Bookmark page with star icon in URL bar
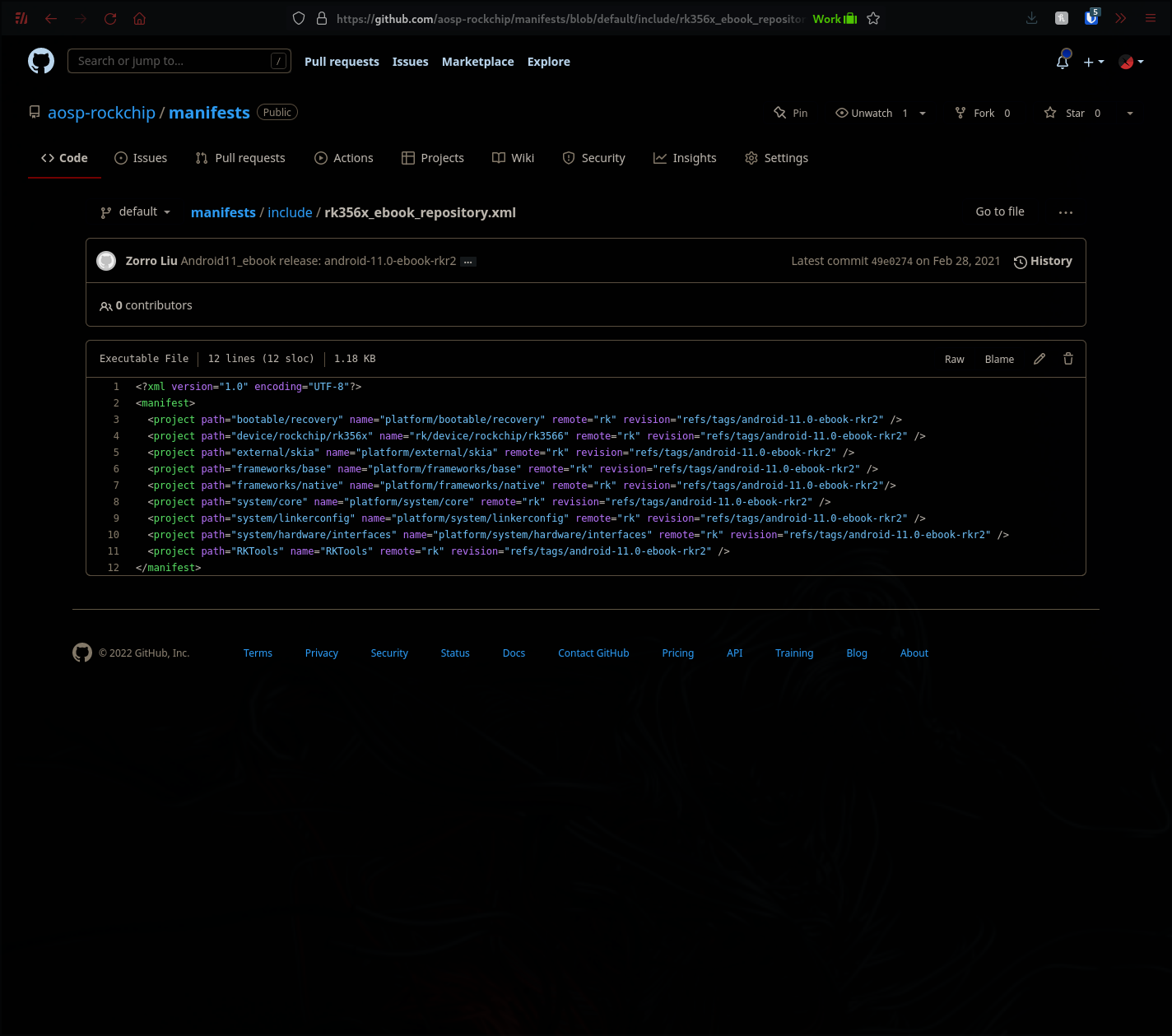The height and width of the screenshot is (1036, 1172). coord(873,18)
